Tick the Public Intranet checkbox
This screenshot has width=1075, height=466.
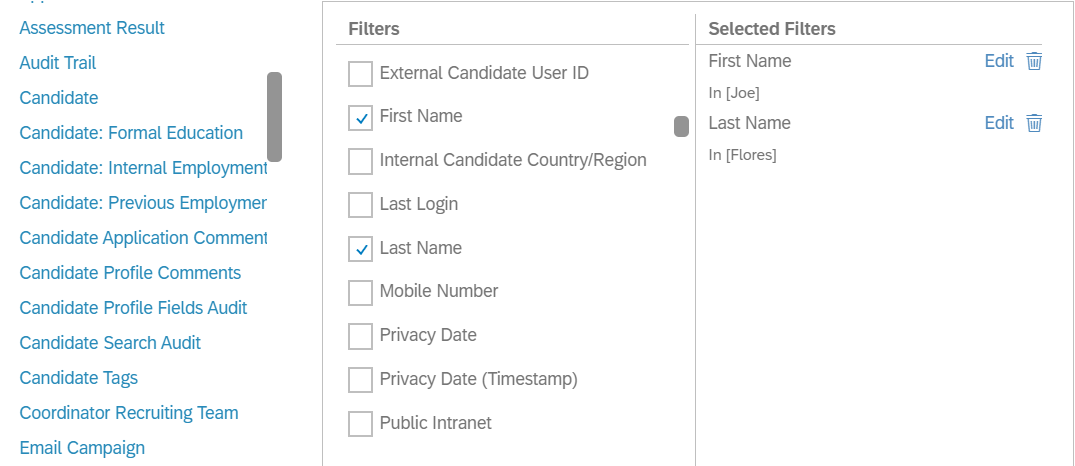[361, 424]
